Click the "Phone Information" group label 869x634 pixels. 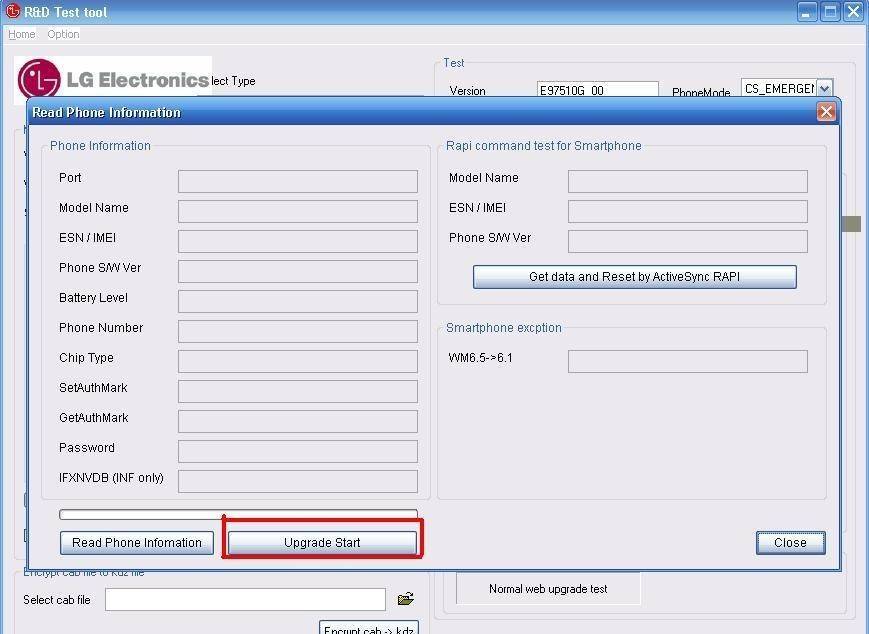point(100,145)
